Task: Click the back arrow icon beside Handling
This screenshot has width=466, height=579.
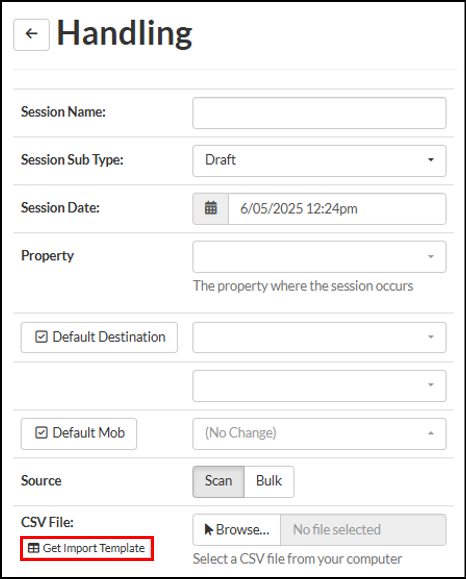Action: [x=31, y=34]
